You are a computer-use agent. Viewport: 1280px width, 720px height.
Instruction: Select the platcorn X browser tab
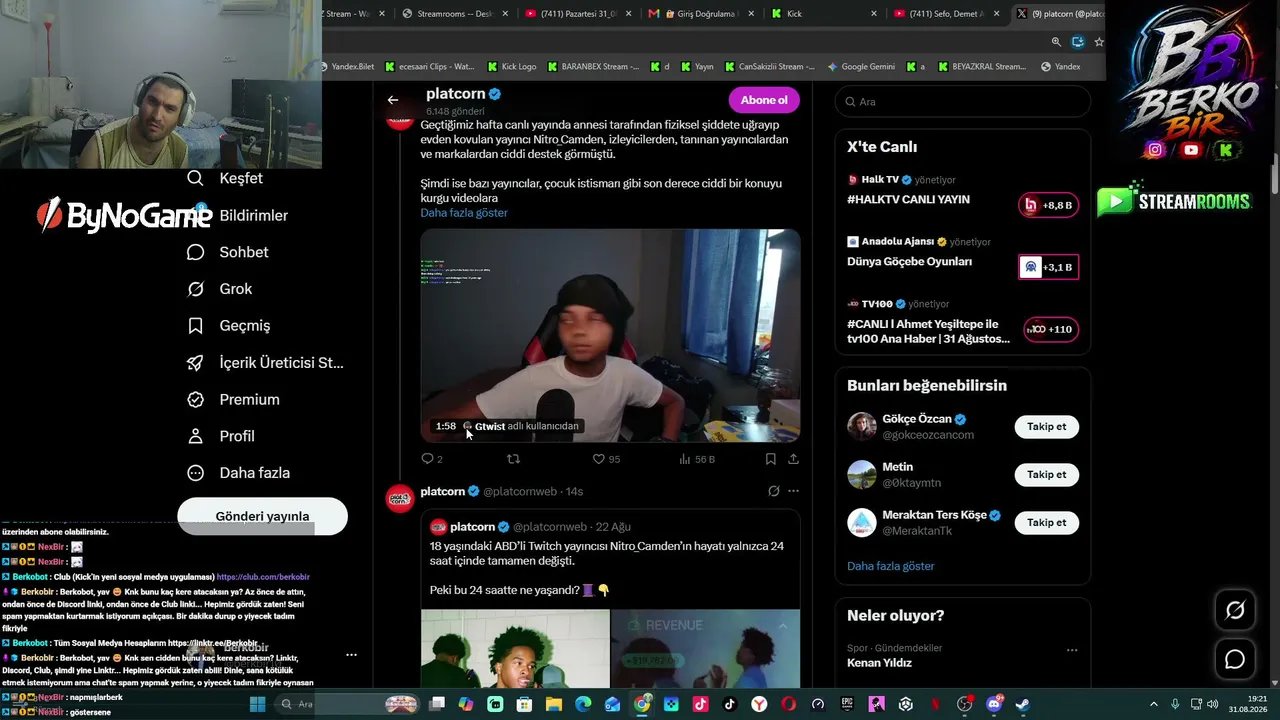point(1059,14)
